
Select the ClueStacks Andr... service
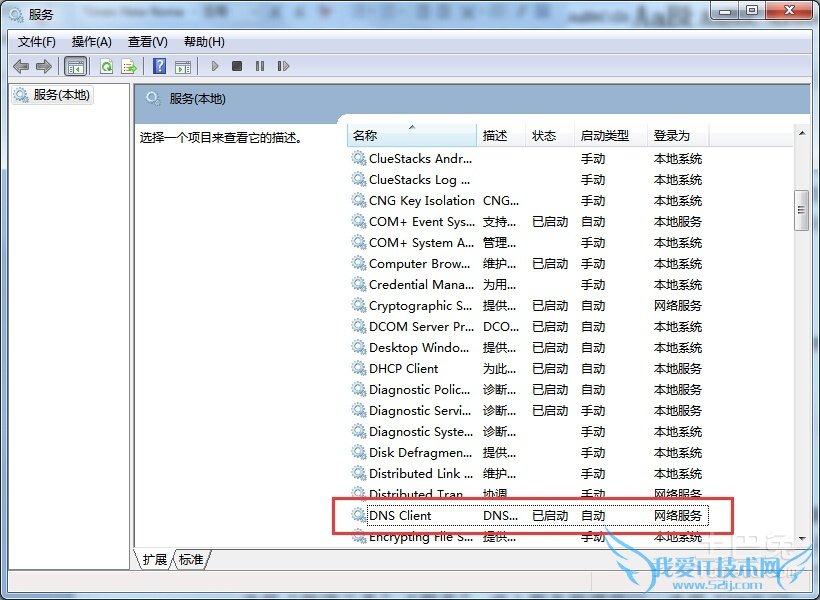tap(528, 159)
